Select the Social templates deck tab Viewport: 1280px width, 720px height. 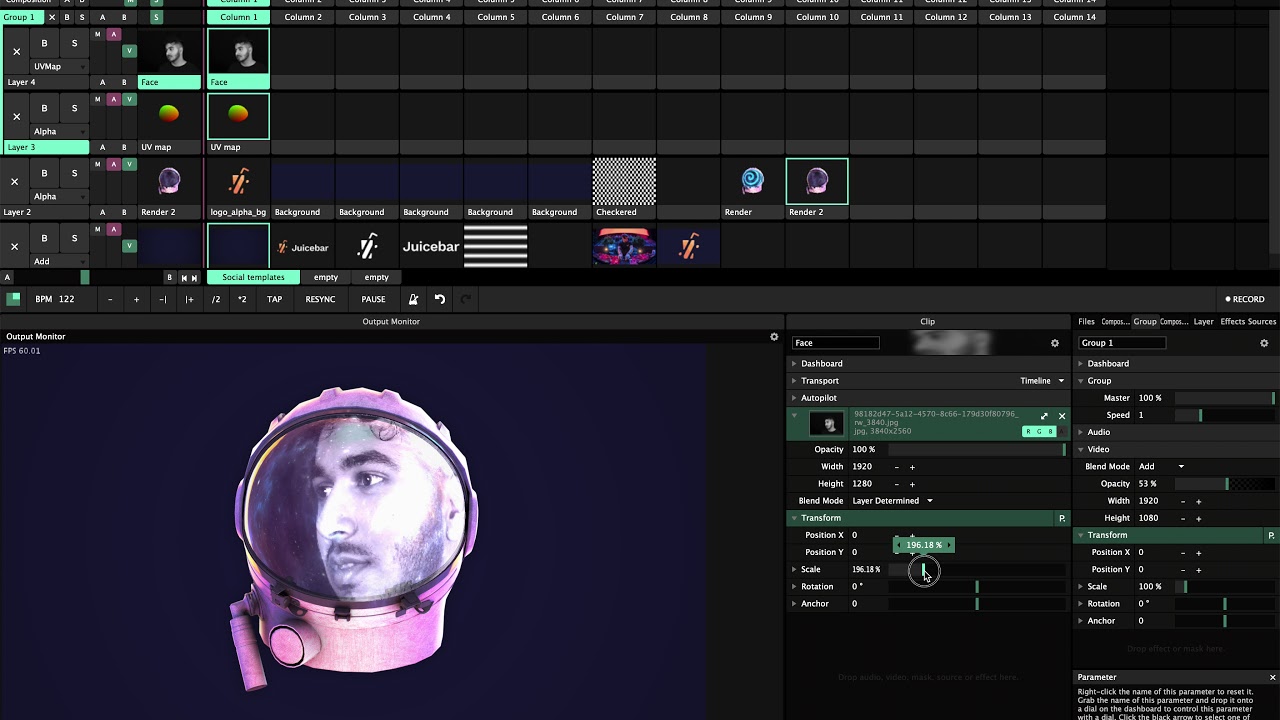click(x=253, y=277)
